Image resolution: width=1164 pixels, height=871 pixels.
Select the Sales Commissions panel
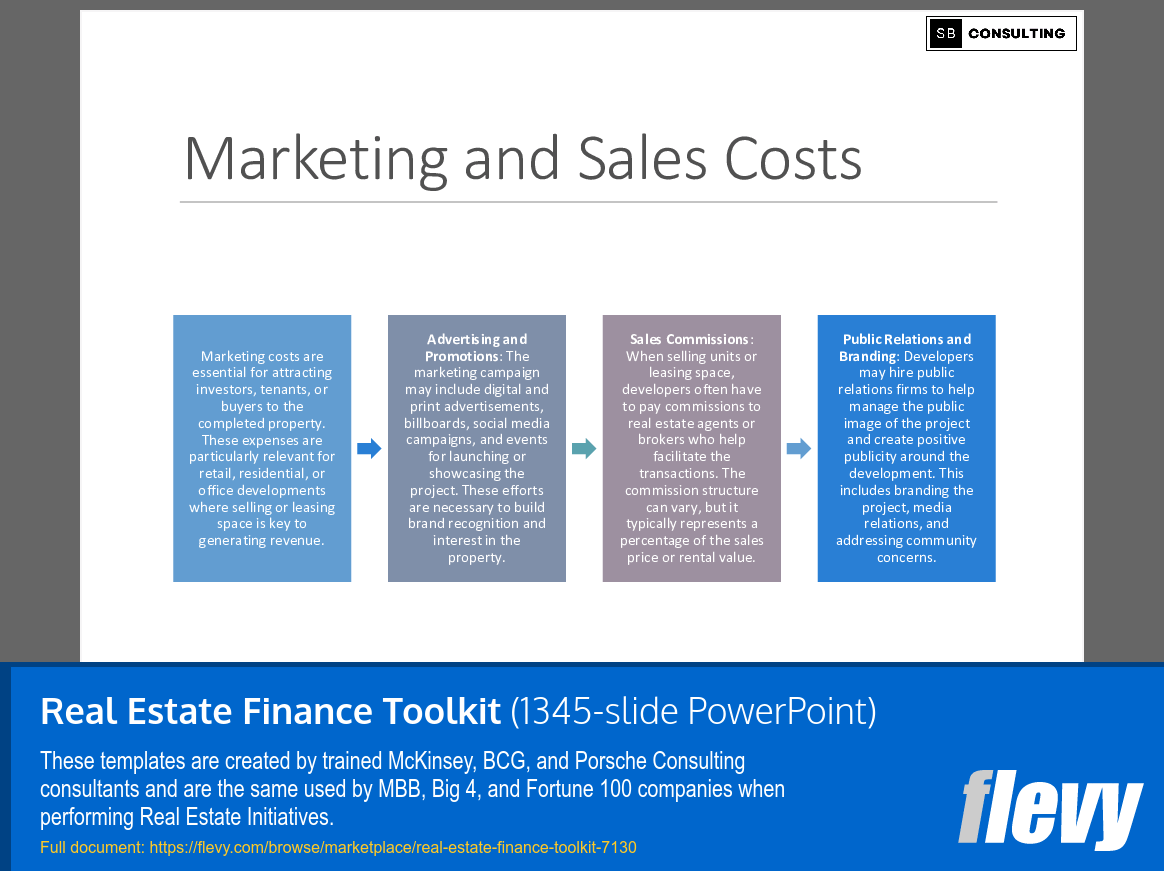coord(691,448)
